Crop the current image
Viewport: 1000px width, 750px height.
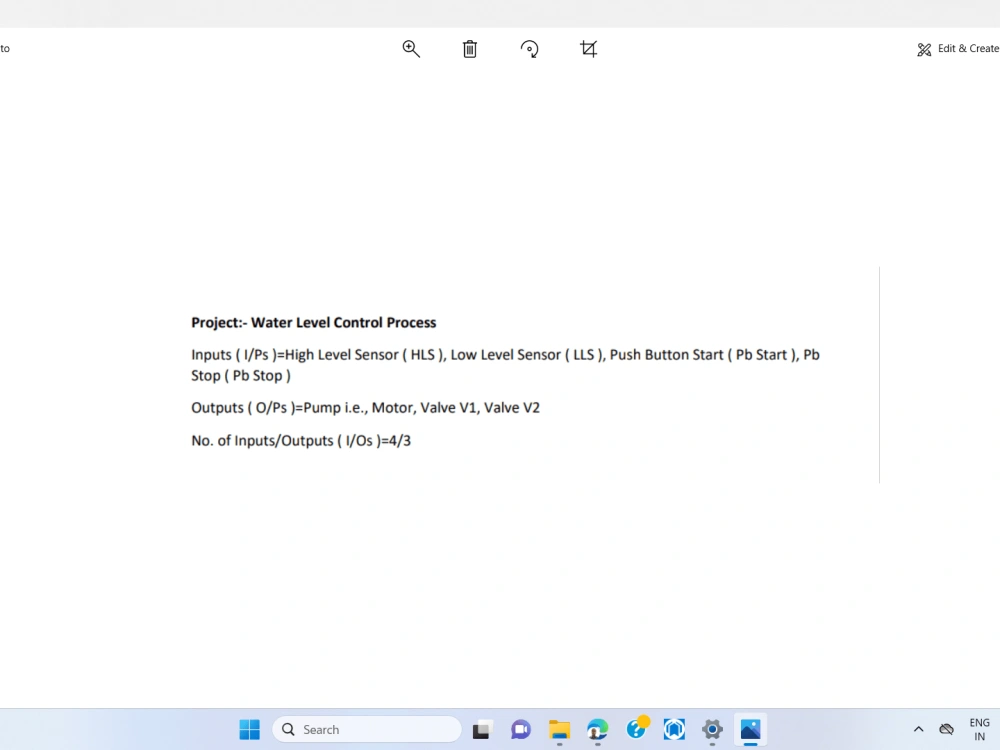click(x=588, y=48)
